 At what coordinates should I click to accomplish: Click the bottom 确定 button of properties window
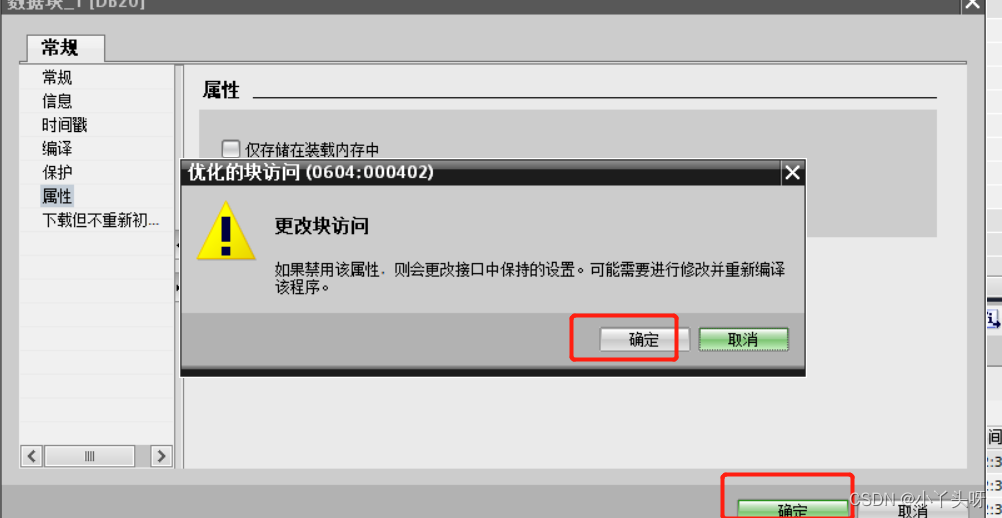click(x=792, y=509)
